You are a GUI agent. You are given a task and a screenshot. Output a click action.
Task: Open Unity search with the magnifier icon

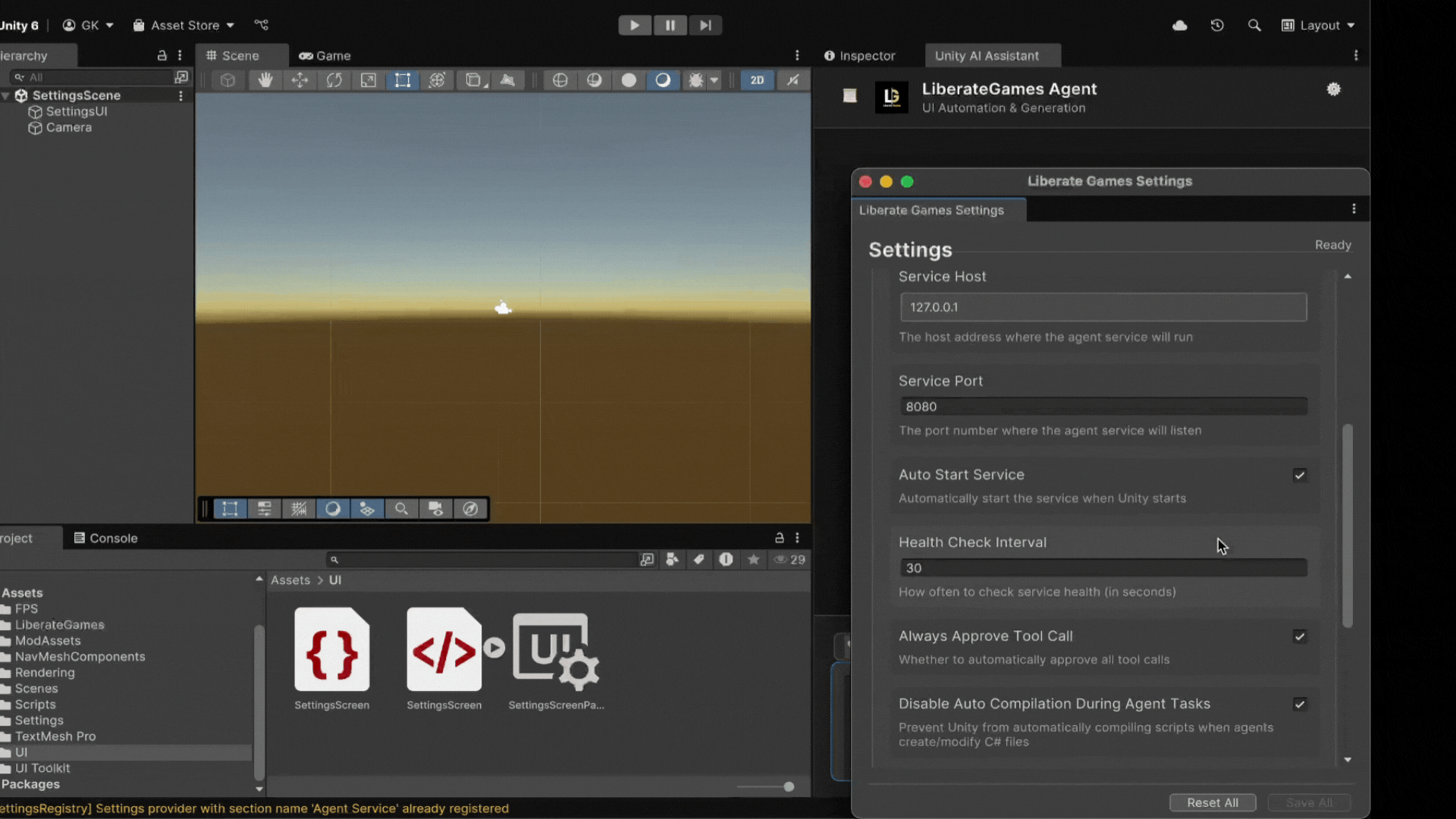tap(1255, 25)
